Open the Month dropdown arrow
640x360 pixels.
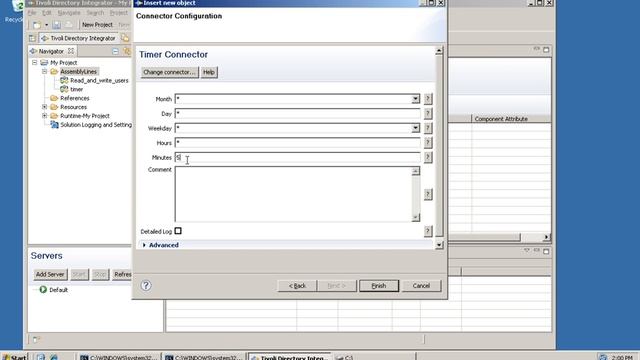[x=415, y=99]
